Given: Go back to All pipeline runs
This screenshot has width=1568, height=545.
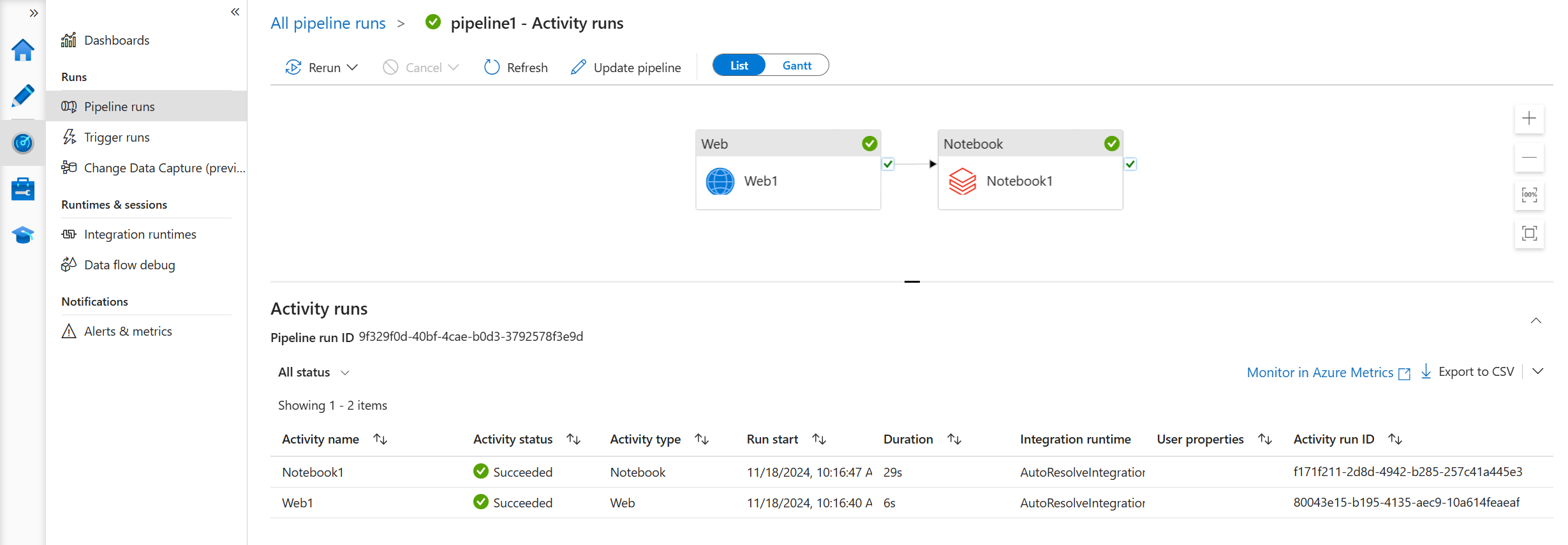Looking at the screenshot, I should coord(328,24).
